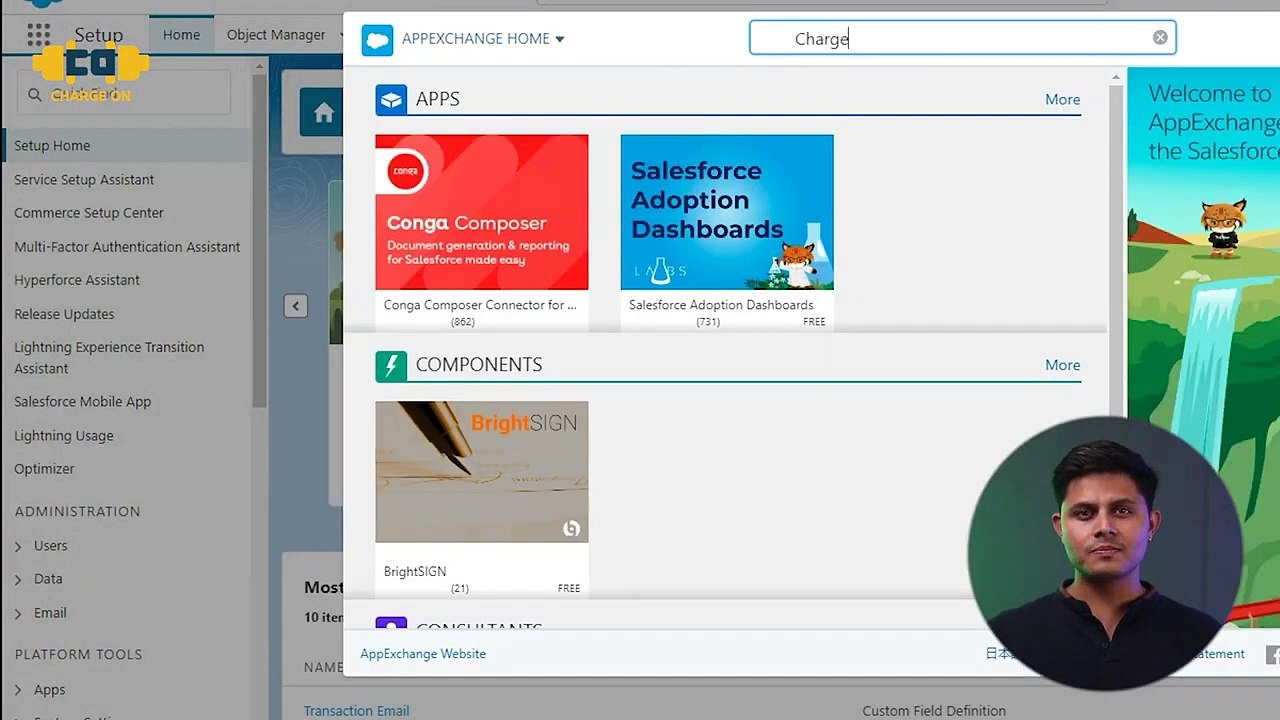Open the Salesforce Adoption Dashboards thumbnail

tap(727, 212)
